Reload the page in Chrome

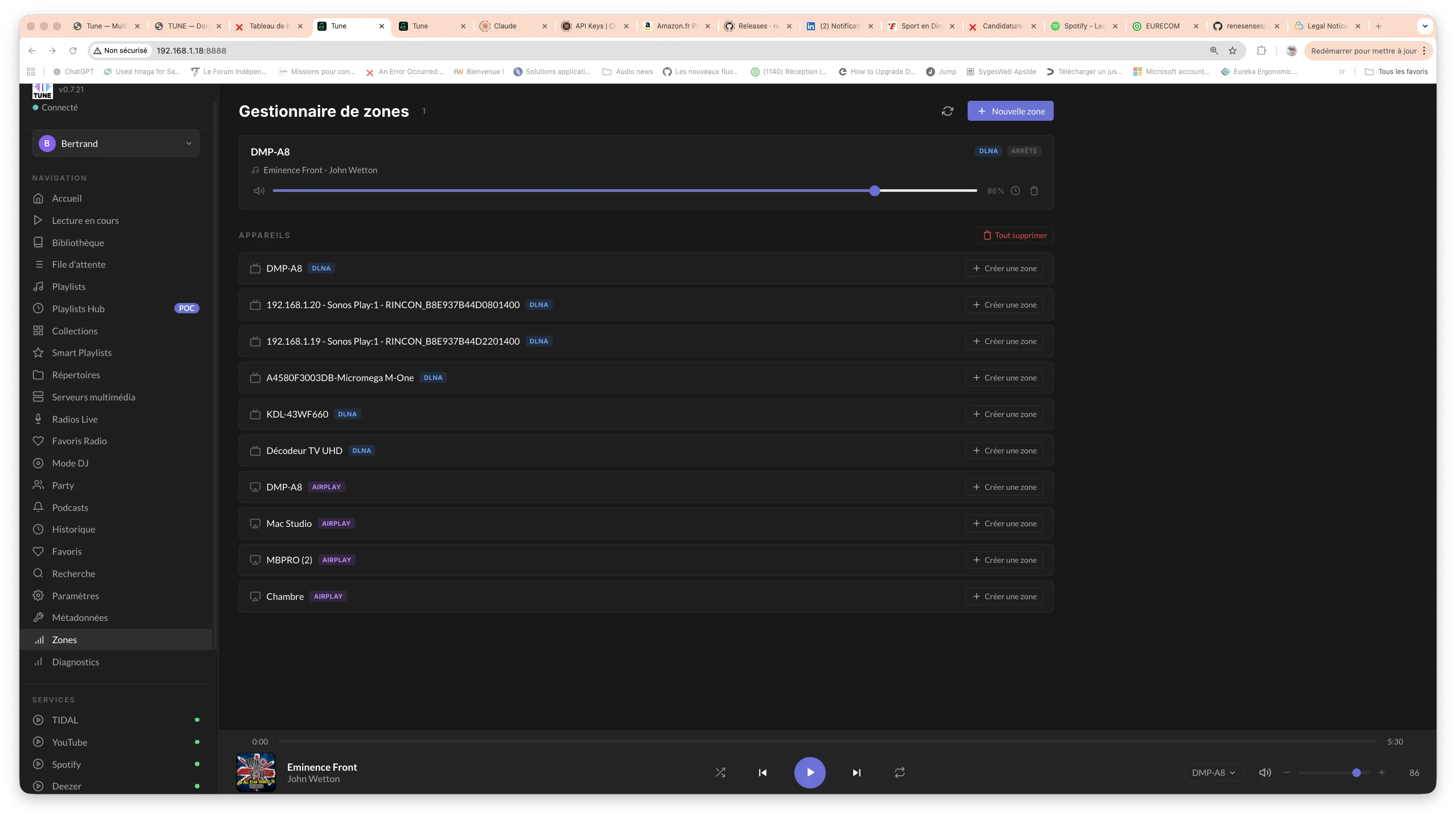[73, 51]
